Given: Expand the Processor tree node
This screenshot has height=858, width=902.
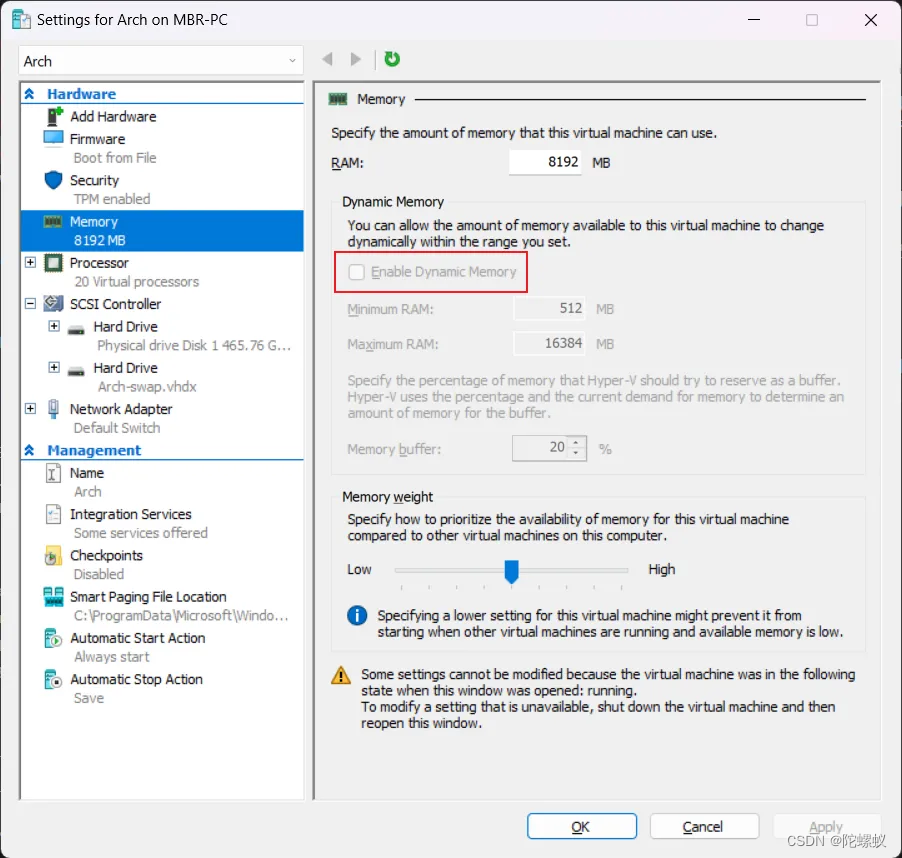Looking at the screenshot, I should point(30,263).
